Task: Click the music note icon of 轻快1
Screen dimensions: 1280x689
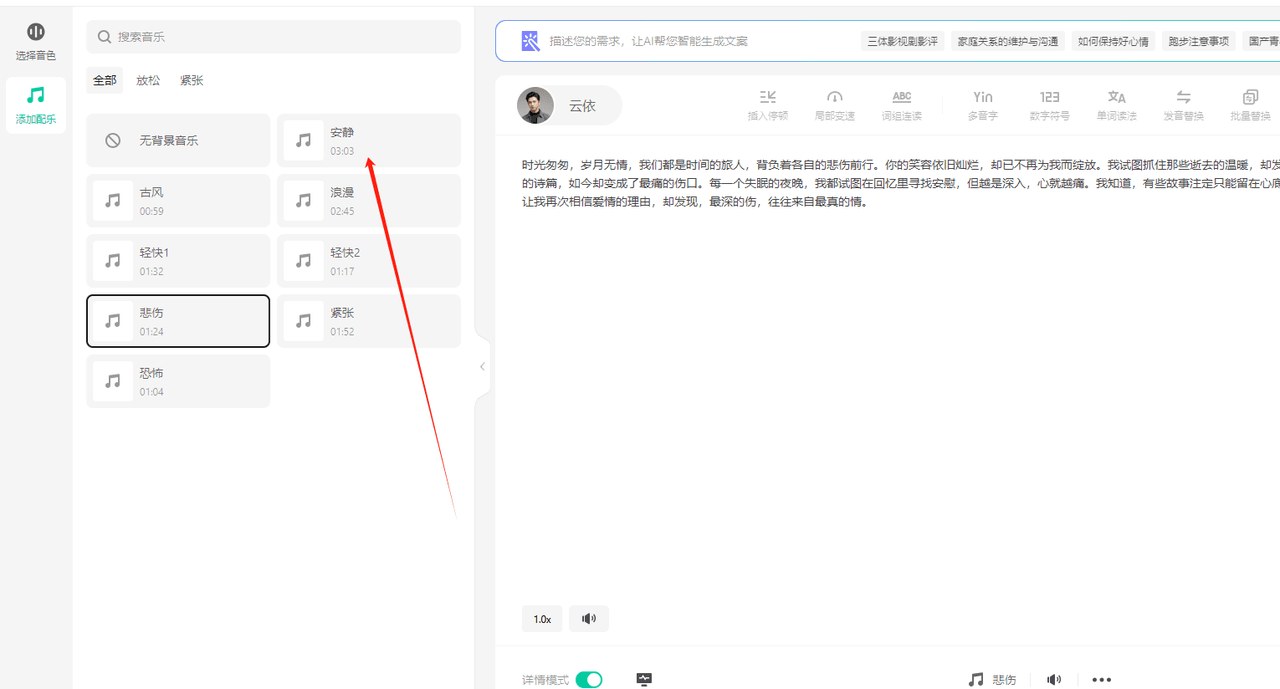Action: 113,261
